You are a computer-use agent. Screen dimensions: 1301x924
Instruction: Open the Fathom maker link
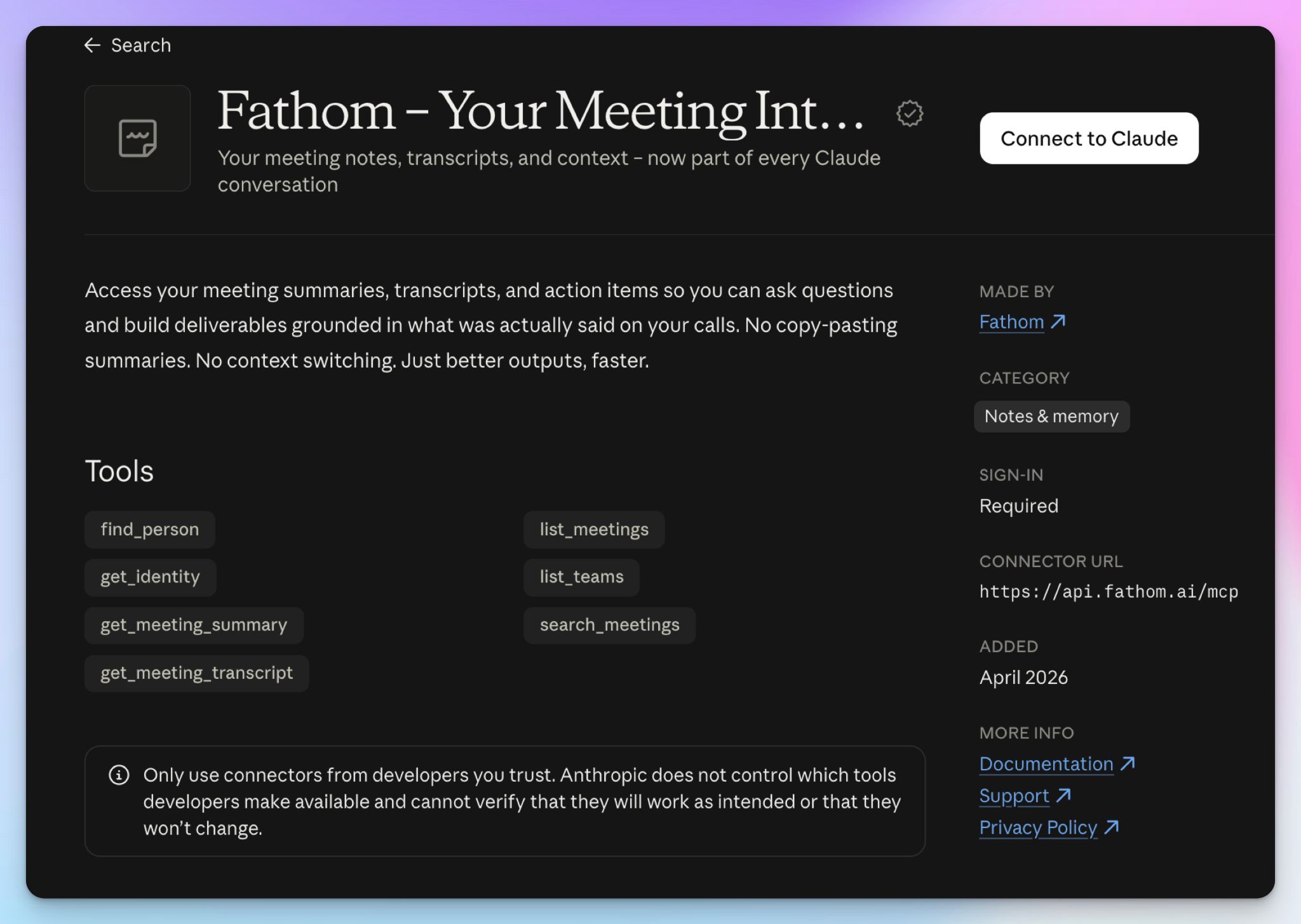[x=1011, y=322]
